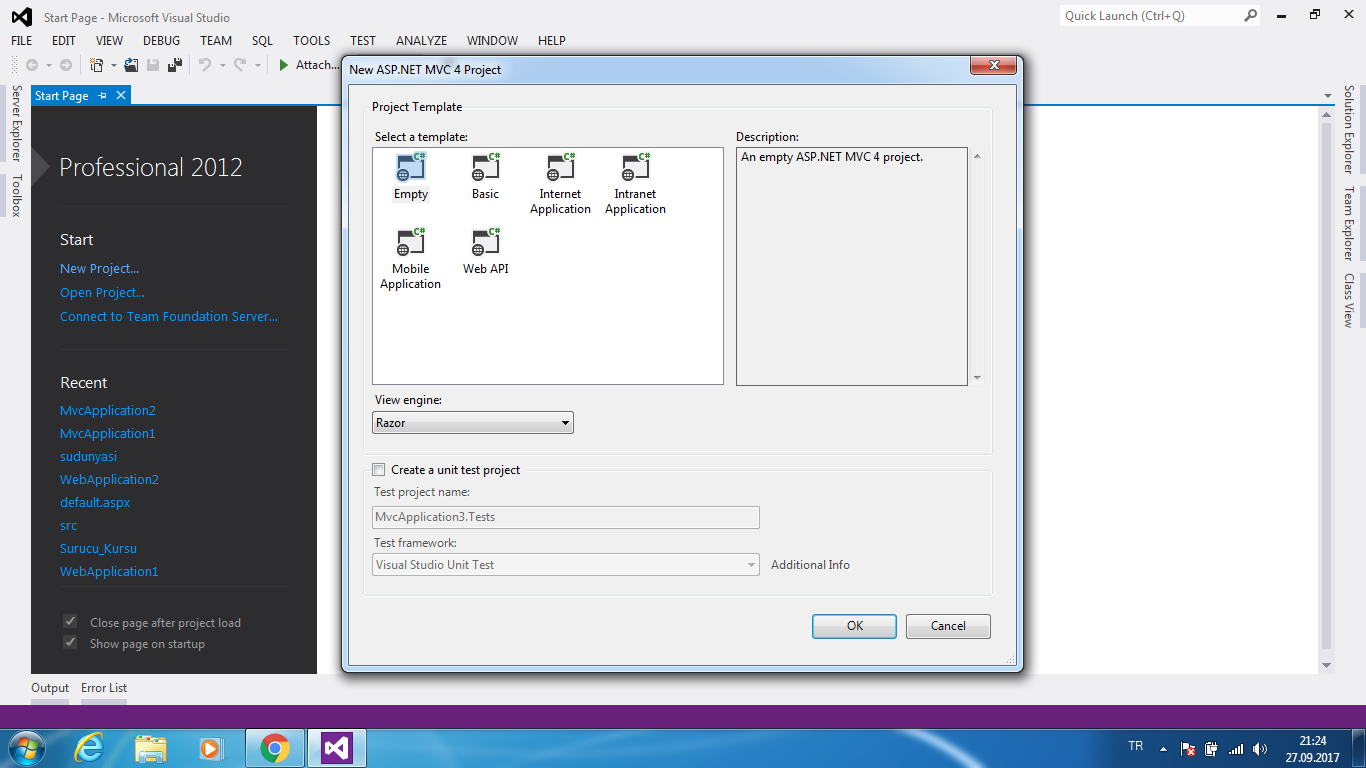Click the network signal tray icon
This screenshot has height=768, width=1366.
[1236, 748]
